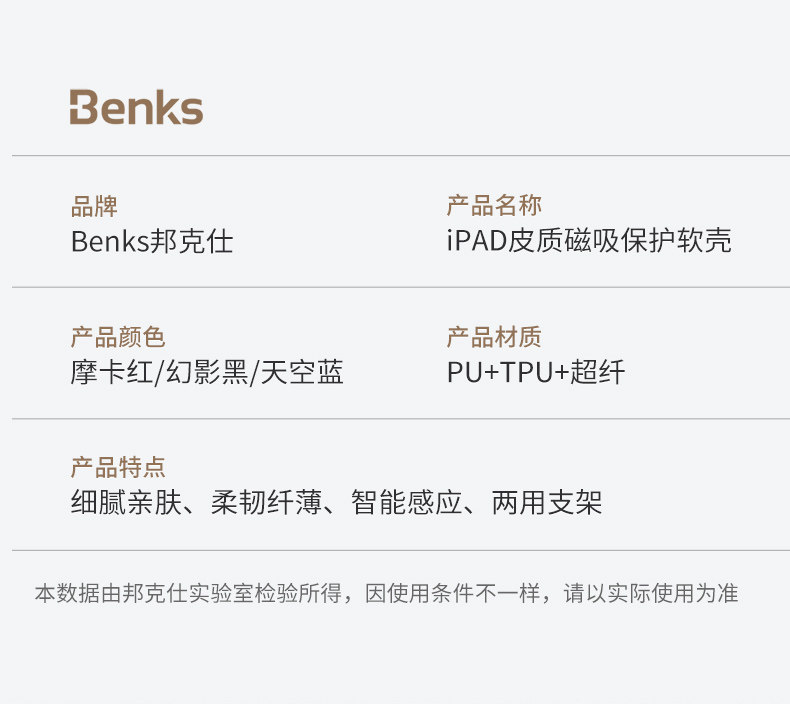
Task: Select the 两用支架 feature text
Action: click(x=547, y=502)
